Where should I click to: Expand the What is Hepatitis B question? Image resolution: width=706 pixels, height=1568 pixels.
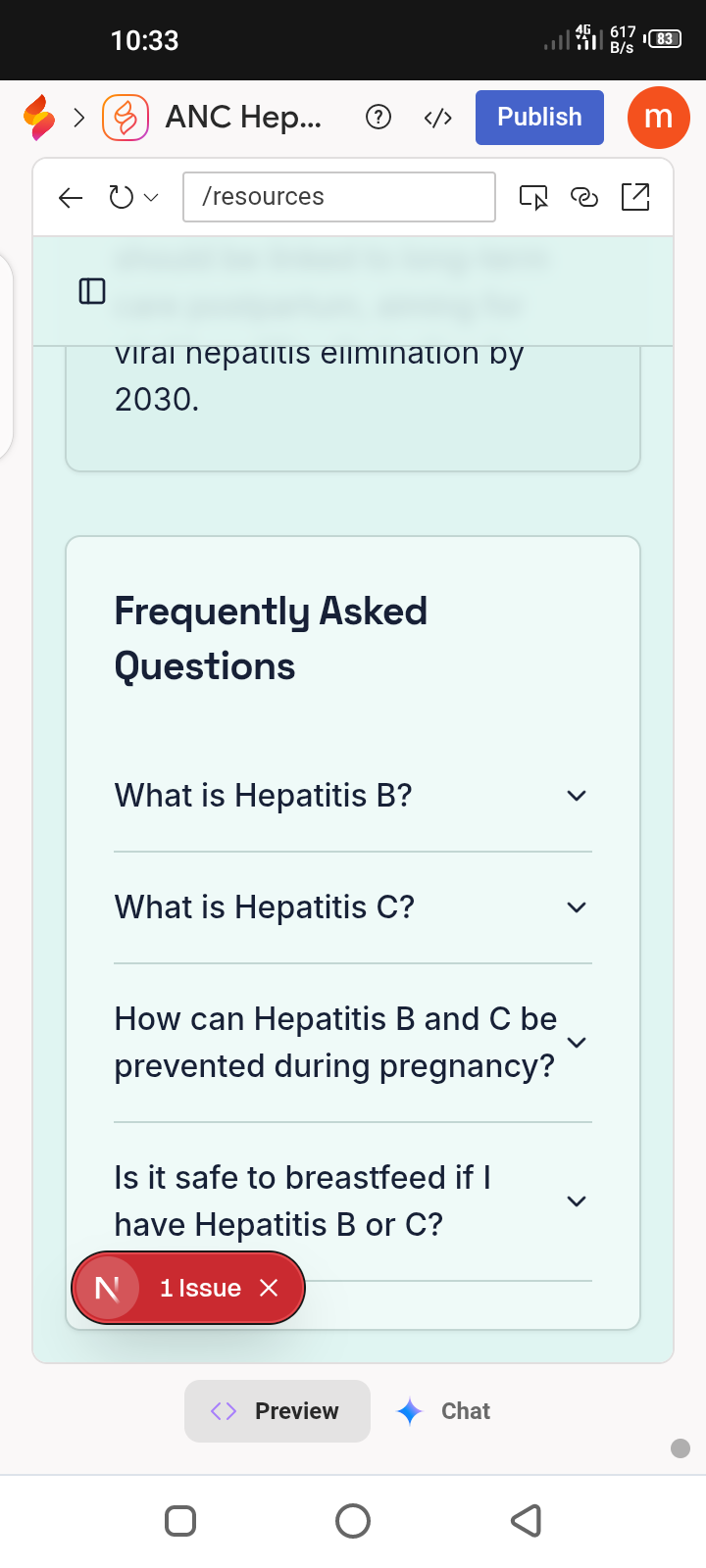[x=353, y=796]
